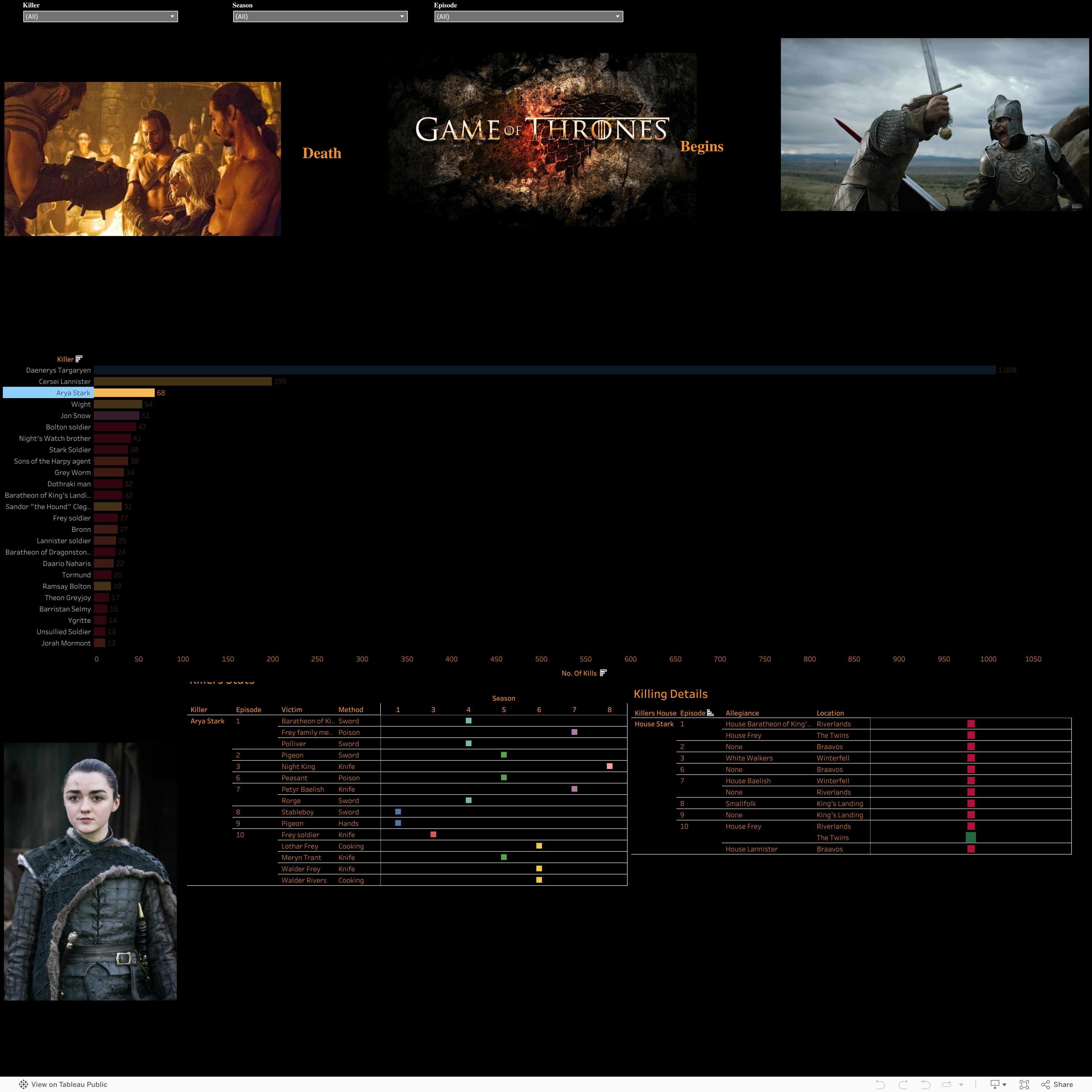Select the Daenerys Targaryen kills bar
Screen dimensions: 1092x1092
[509, 370]
